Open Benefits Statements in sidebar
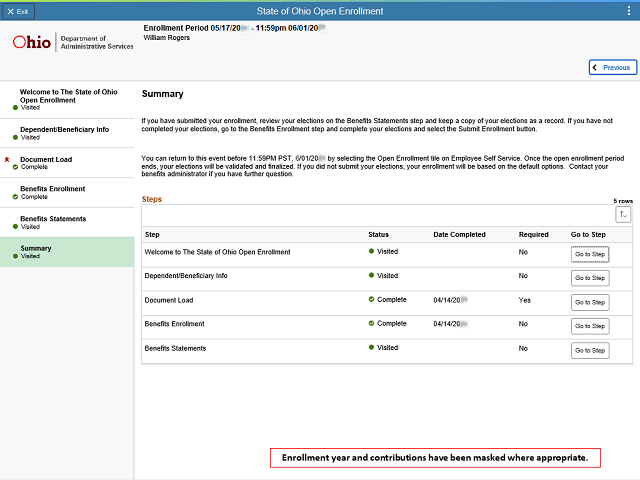The width and height of the screenshot is (640, 480). [x=67, y=222]
